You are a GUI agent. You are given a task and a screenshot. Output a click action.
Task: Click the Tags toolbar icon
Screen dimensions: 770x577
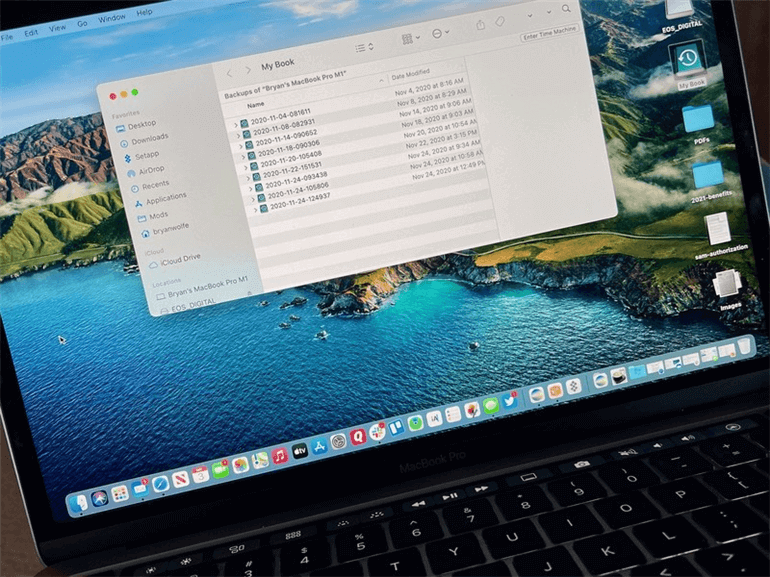click(499, 22)
